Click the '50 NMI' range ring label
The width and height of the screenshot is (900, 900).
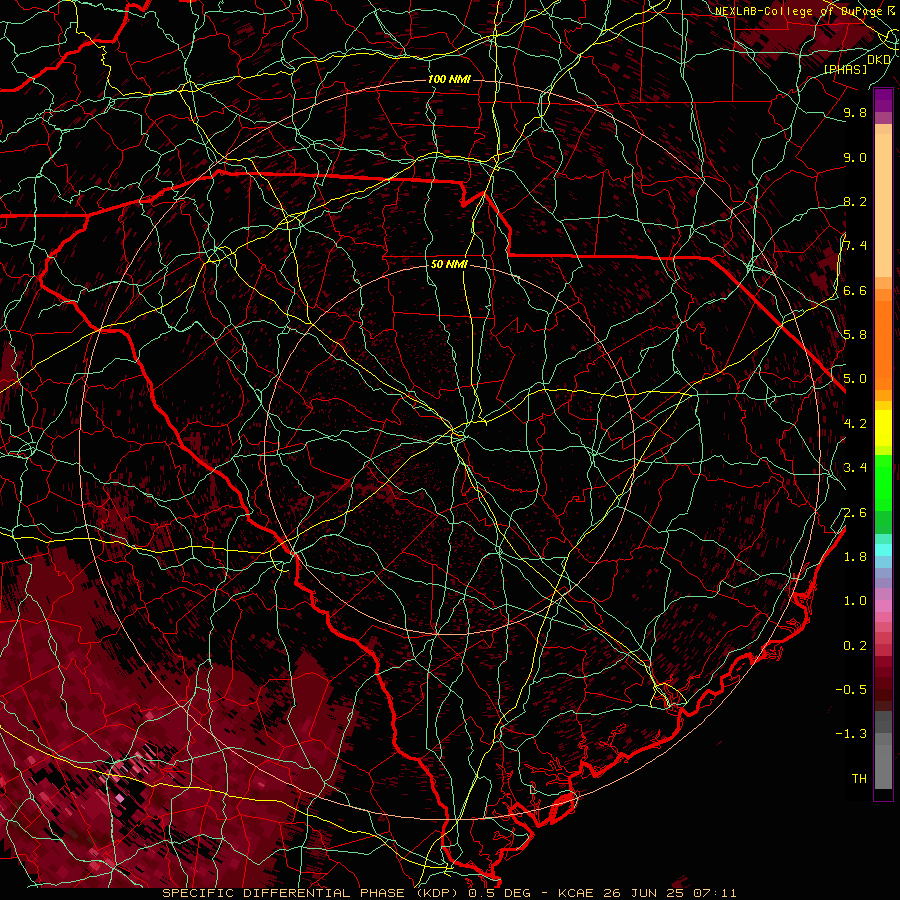click(x=449, y=265)
